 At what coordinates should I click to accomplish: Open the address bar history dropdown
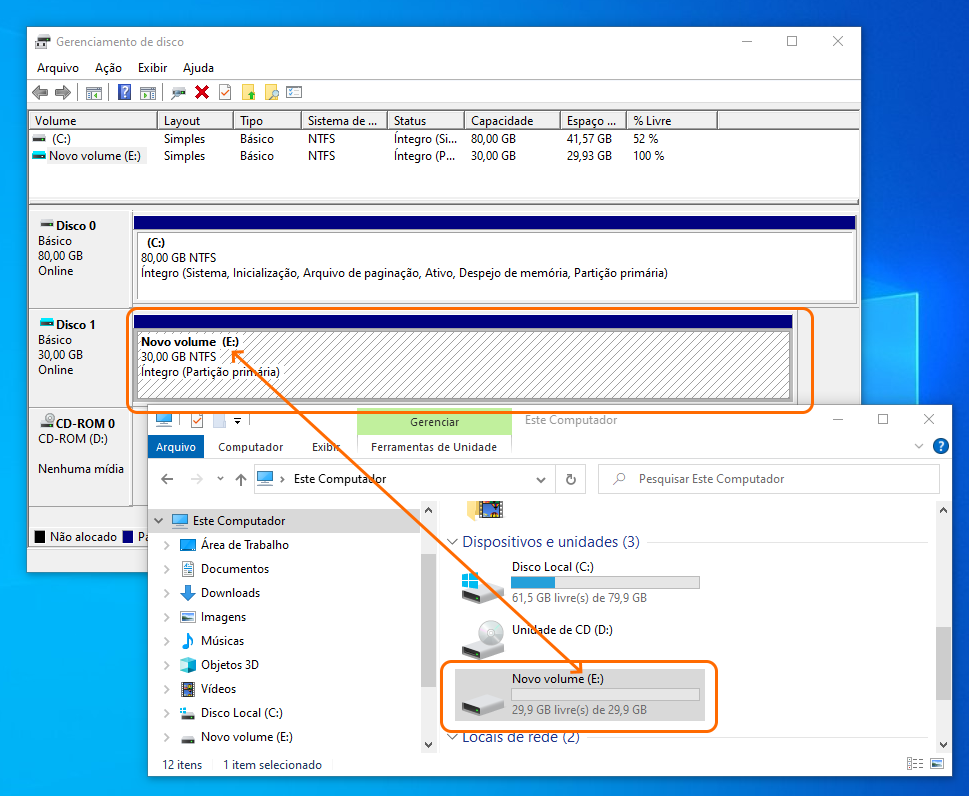click(x=541, y=480)
